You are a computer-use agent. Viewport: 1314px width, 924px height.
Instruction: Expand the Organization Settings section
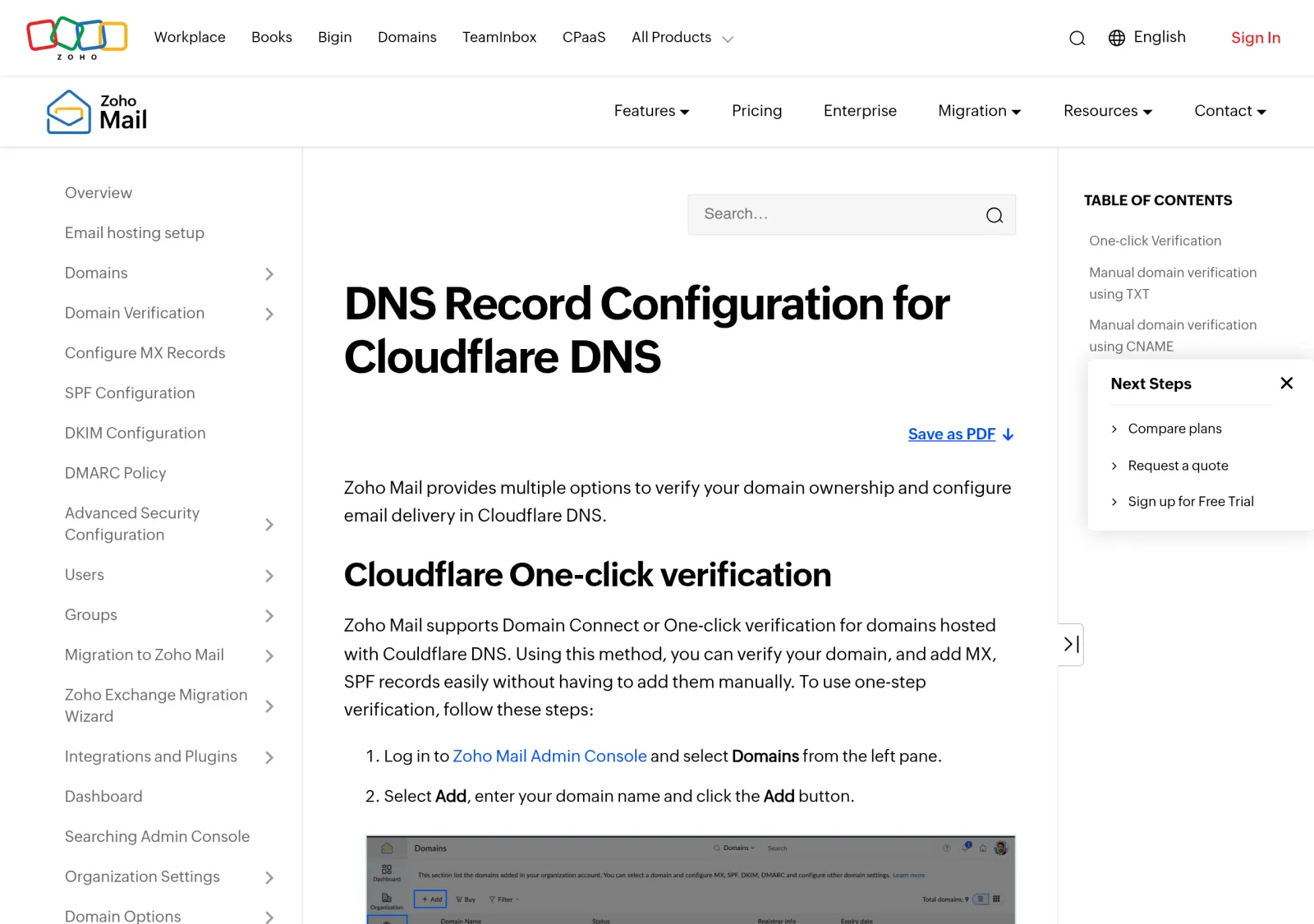point(269,877)
